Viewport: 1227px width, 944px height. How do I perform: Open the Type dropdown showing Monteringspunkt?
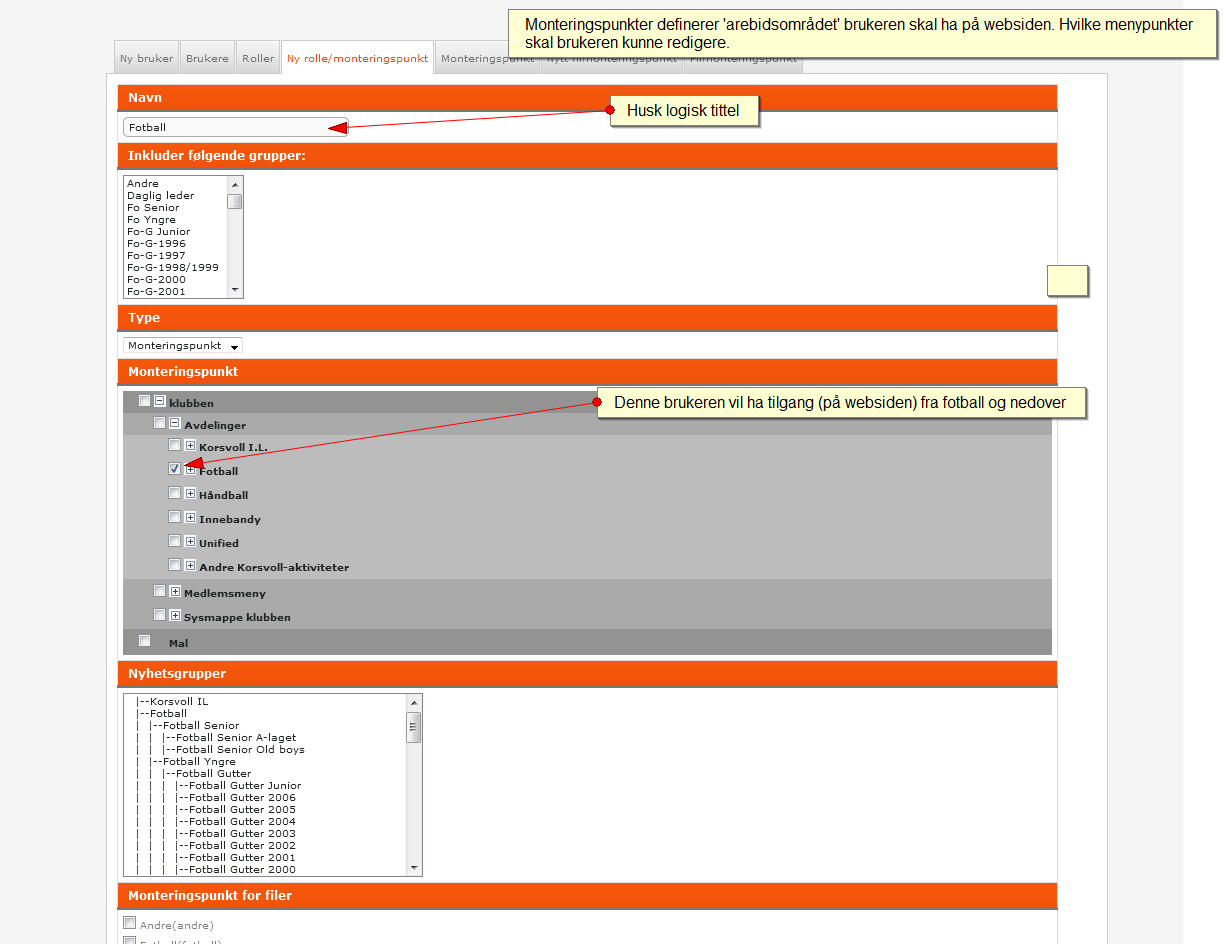183,345
